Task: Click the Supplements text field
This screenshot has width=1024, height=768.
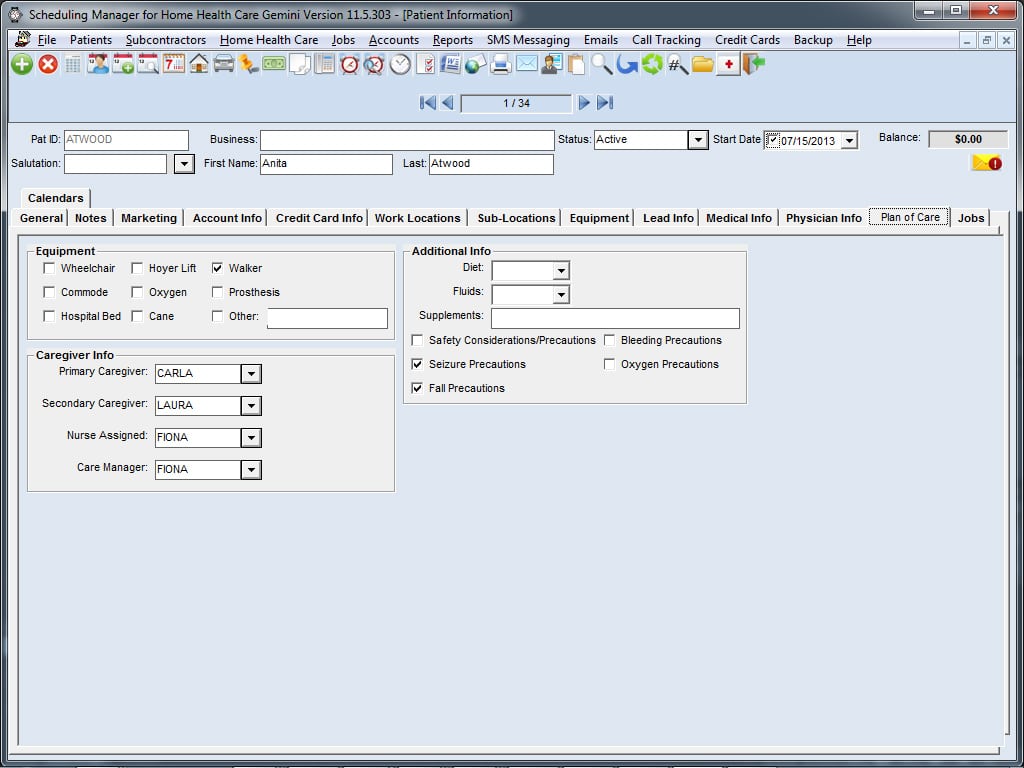Action: coord(615,319)
